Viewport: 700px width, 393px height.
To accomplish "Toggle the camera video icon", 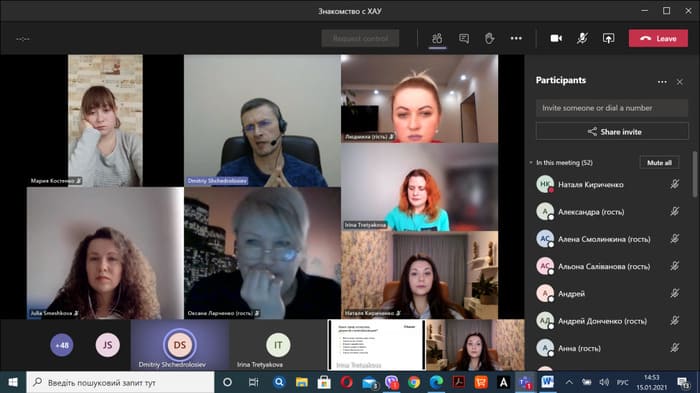I will [556, 38].
